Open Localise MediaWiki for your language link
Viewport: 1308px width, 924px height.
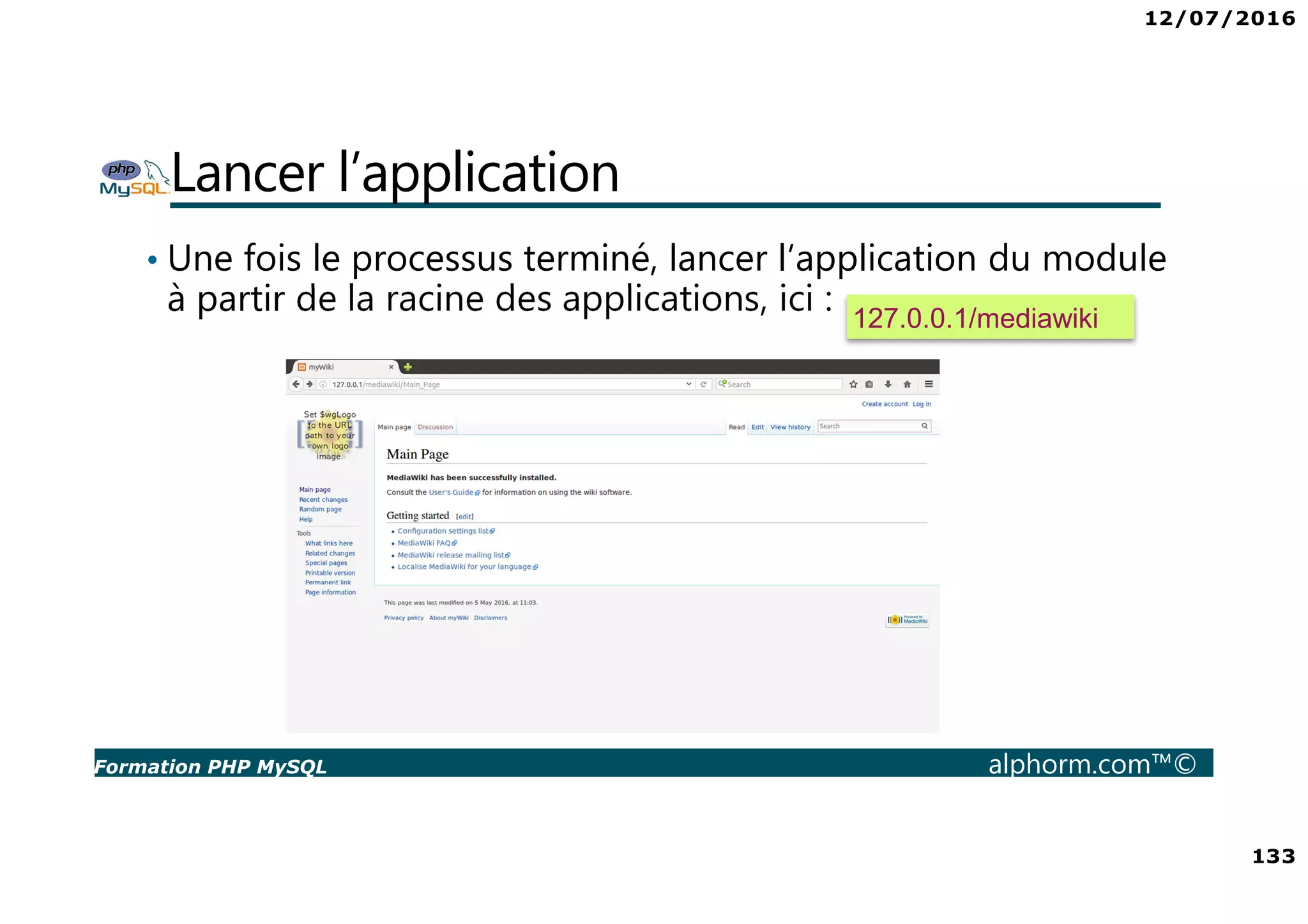(x=468, y=567)
